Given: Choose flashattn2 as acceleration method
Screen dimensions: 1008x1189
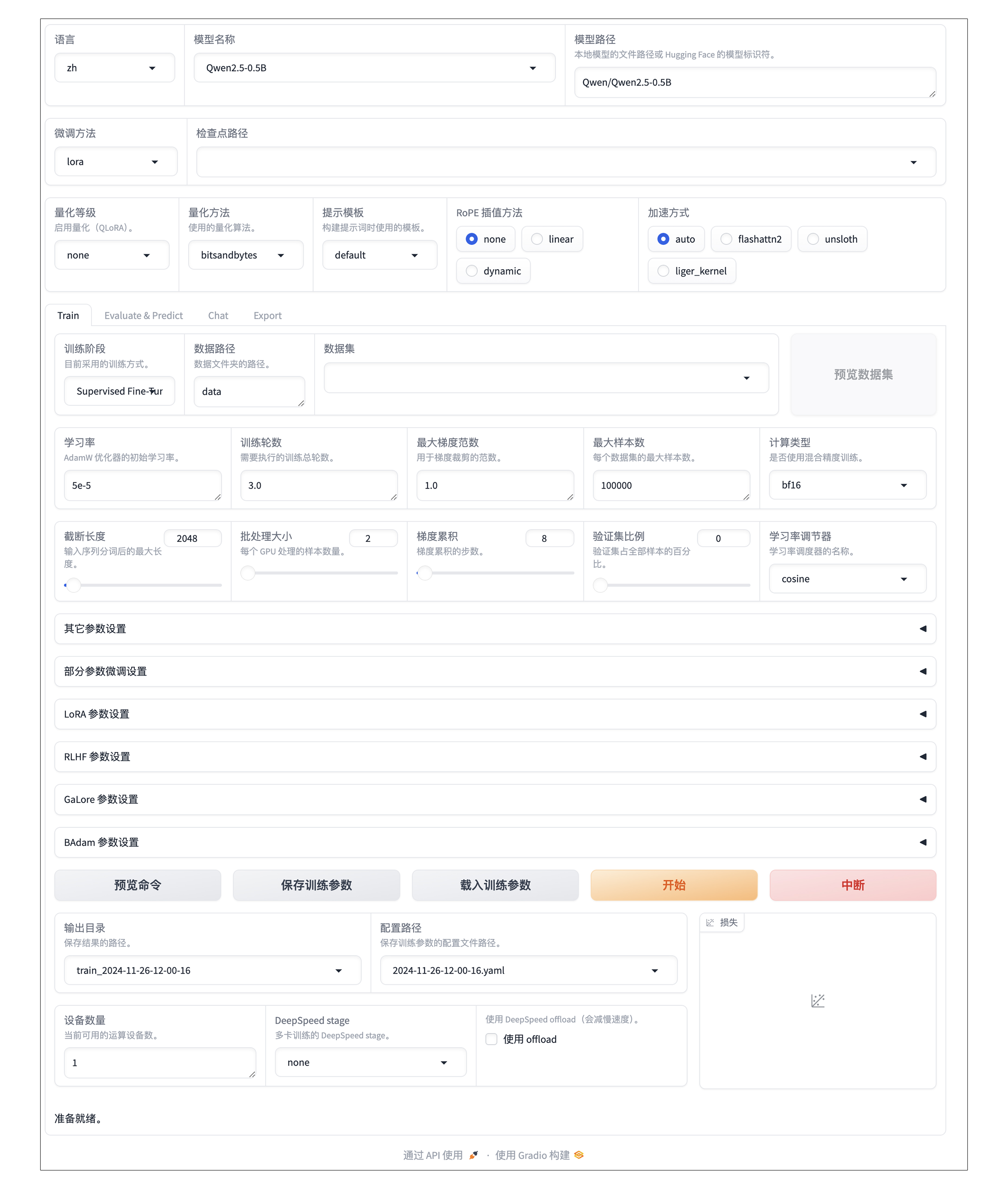Looking at the screenshot, I should (726, 239).
